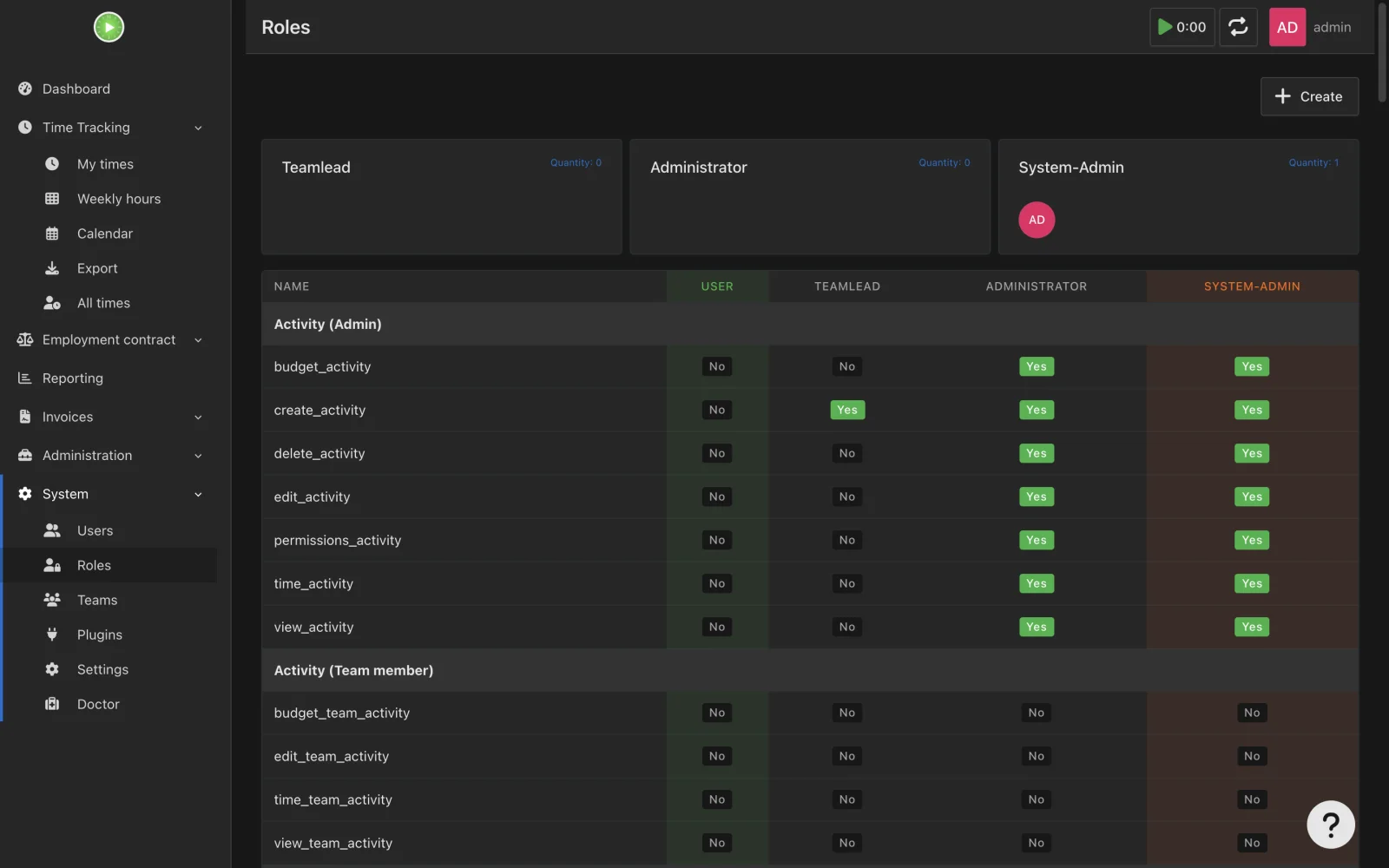This screenshot has width=1389, height=868.
Task: Toggle budget_team_activity No for Administrator
Action: [1037, 713]
